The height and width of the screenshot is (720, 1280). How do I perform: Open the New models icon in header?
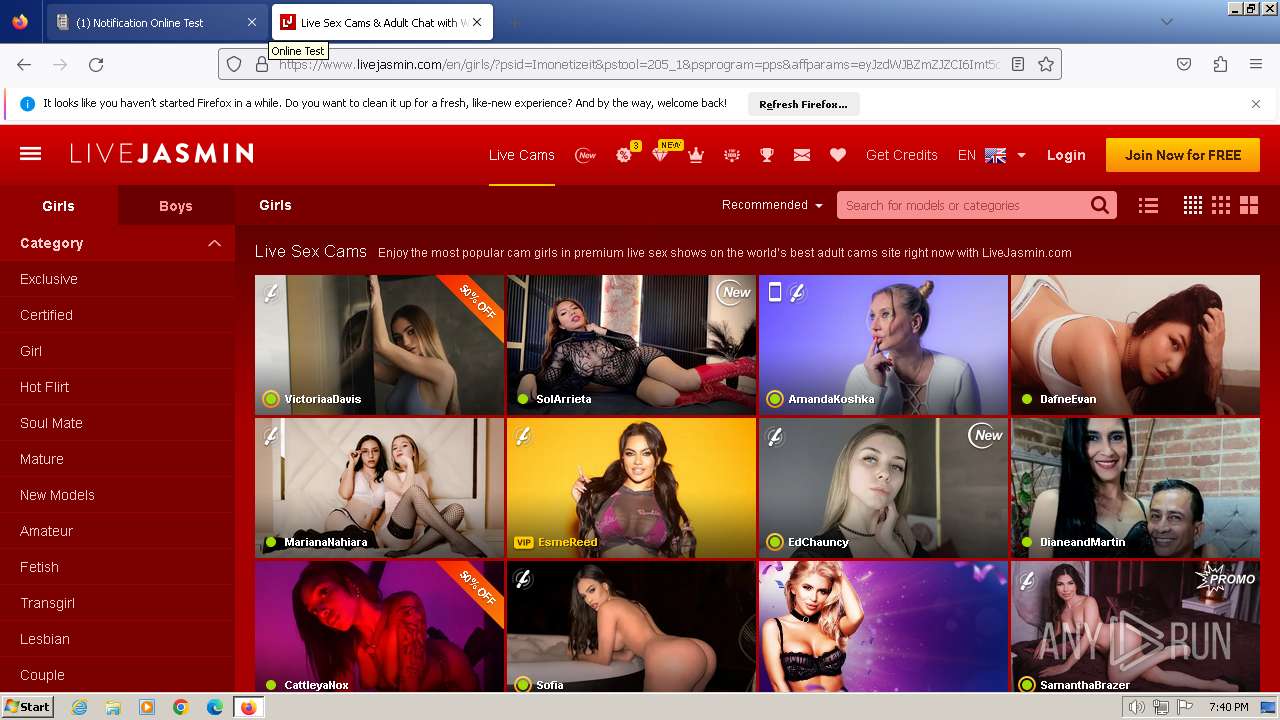586,155
